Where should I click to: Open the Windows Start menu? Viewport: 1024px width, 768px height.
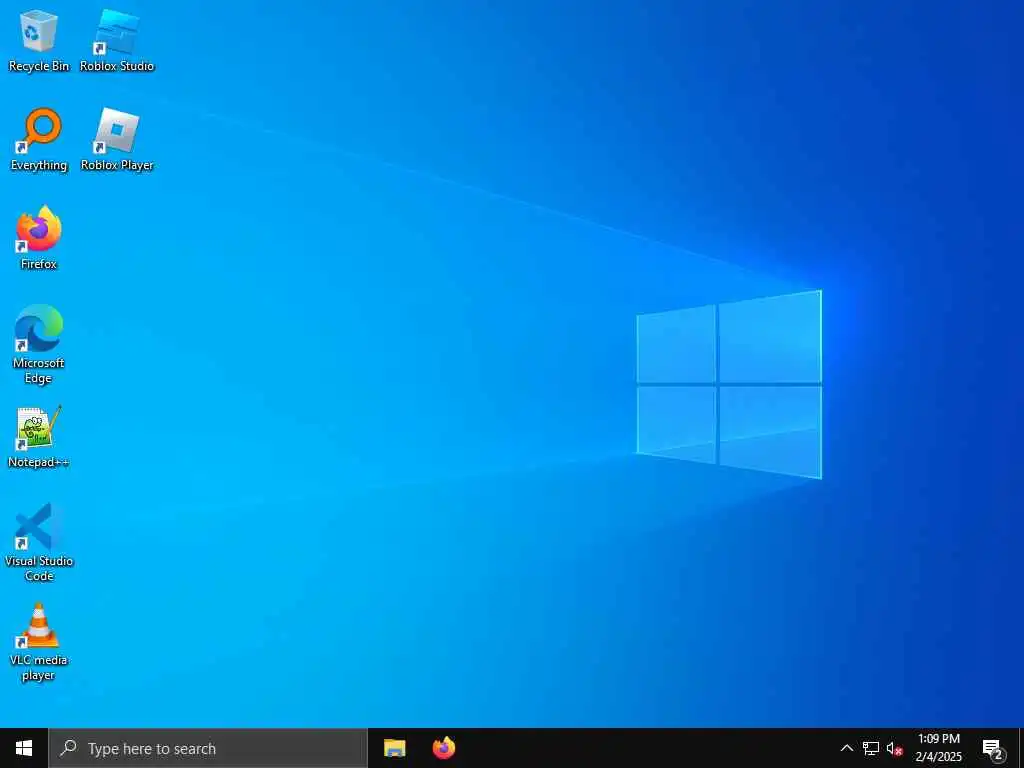point(24,748)
